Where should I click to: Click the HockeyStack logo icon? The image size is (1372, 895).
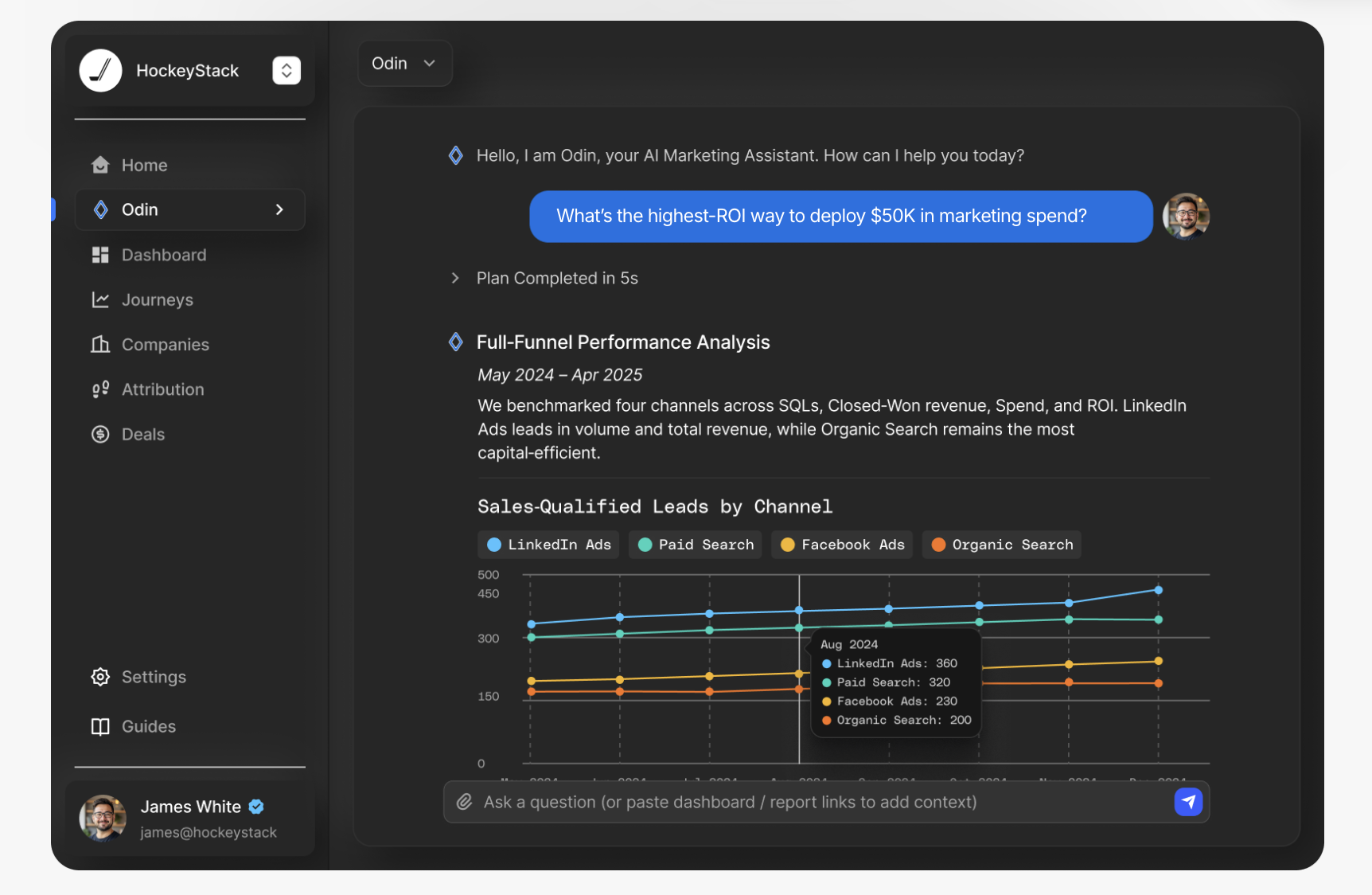100,71
